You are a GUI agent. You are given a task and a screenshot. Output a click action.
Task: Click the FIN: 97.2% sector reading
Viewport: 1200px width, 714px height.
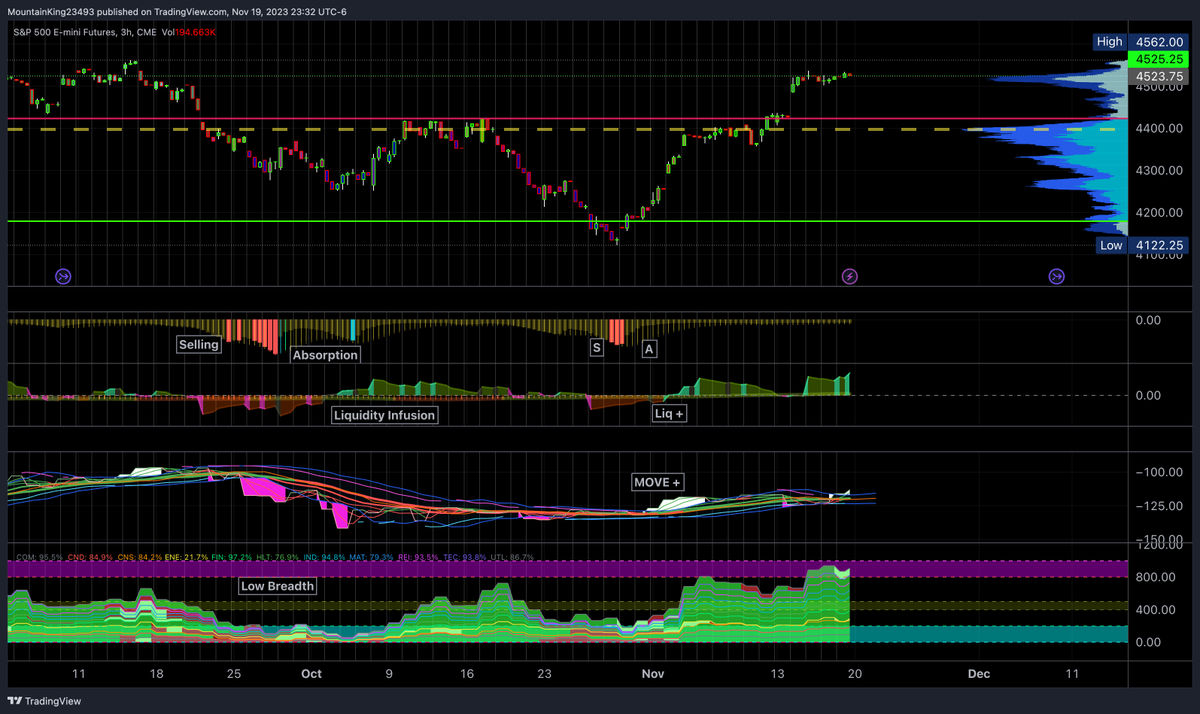pyautogui.click(x=233, y=557)
